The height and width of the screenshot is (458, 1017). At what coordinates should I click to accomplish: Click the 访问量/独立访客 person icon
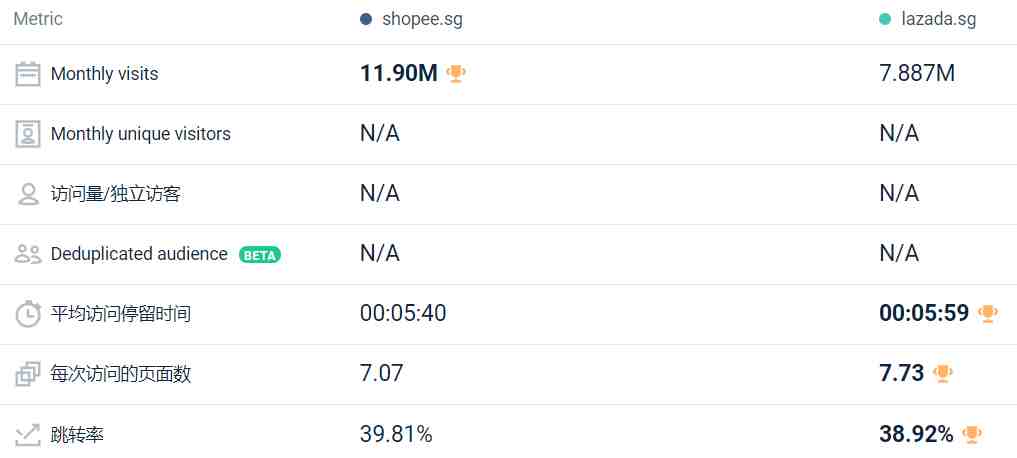[x=28, y=194]
